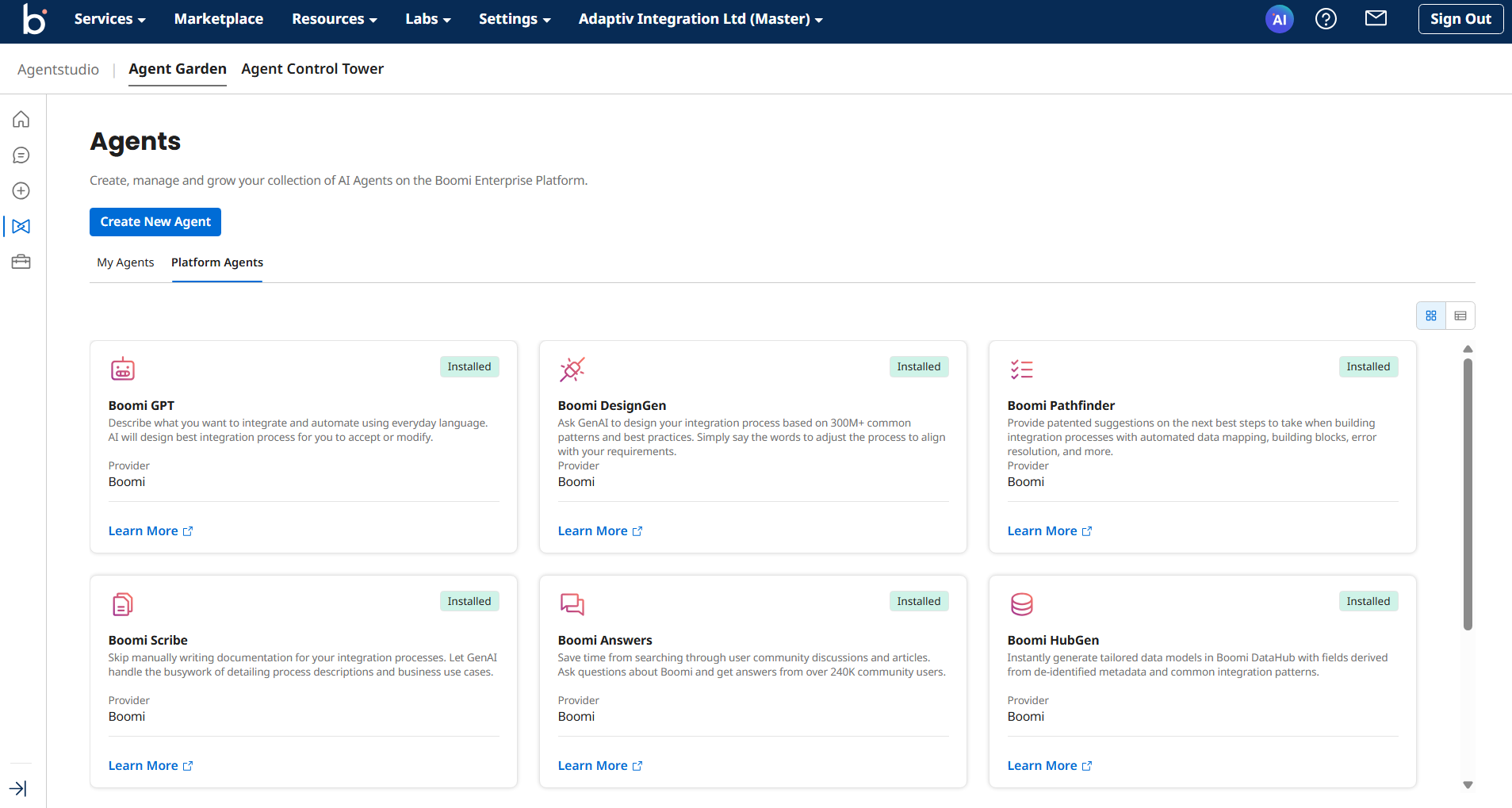Select the Agent Garden bowtie sidebar icon
This screenshot has width=1512, height=808.
tap(21, 227)
